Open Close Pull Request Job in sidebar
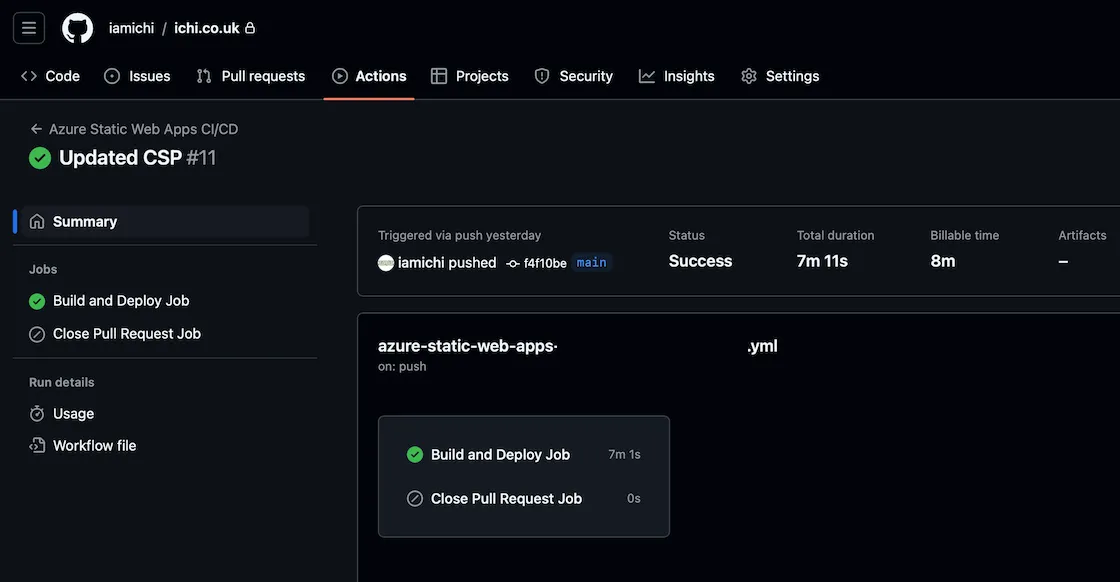Viewport: 1120px width, 582px height. tap(126, 333)
